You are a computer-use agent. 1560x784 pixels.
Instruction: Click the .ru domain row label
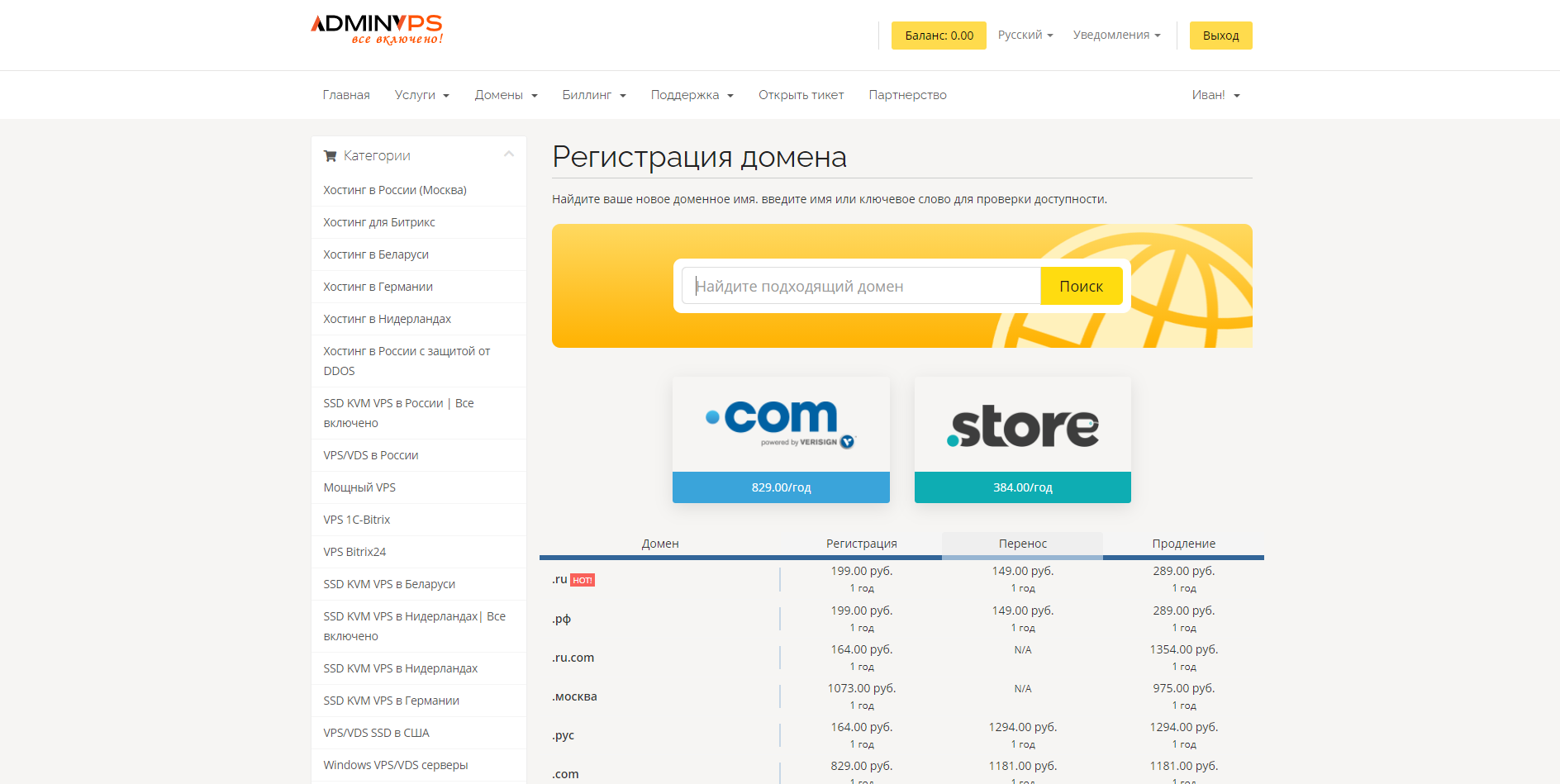tap(559, 579)
